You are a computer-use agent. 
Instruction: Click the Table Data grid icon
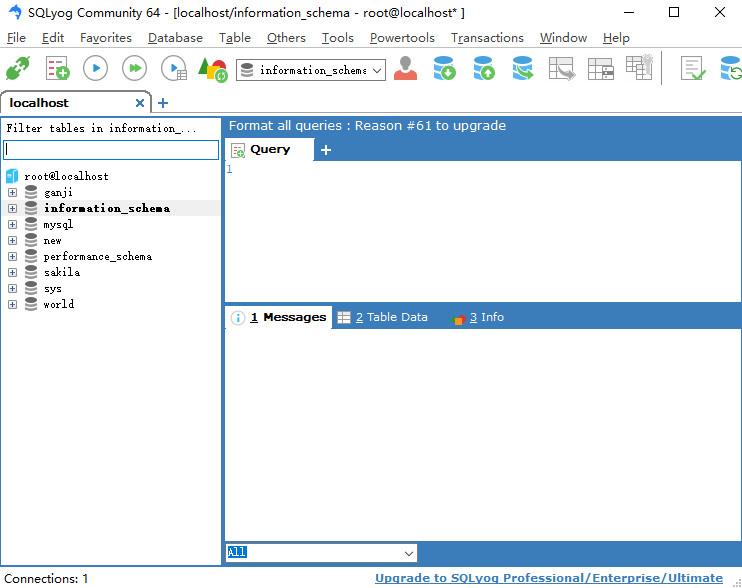(x=344, y=317)
